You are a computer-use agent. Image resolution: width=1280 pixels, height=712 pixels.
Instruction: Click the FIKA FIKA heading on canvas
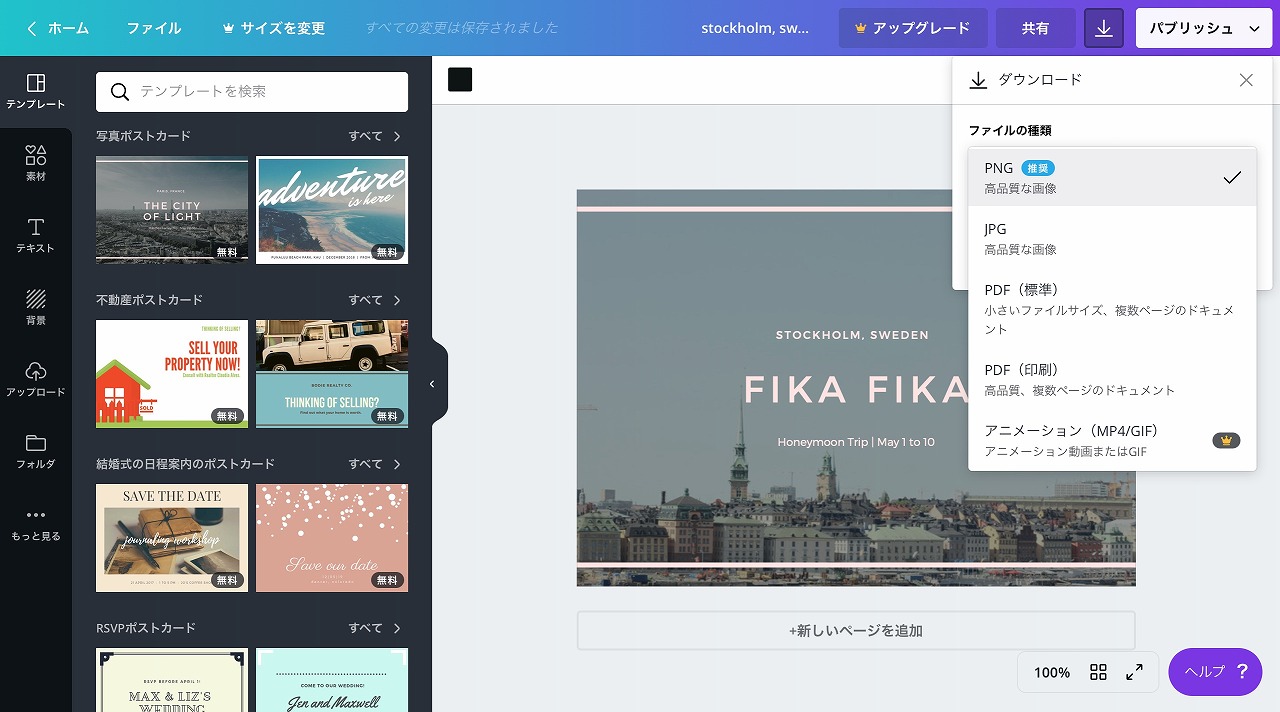(857, 389)
